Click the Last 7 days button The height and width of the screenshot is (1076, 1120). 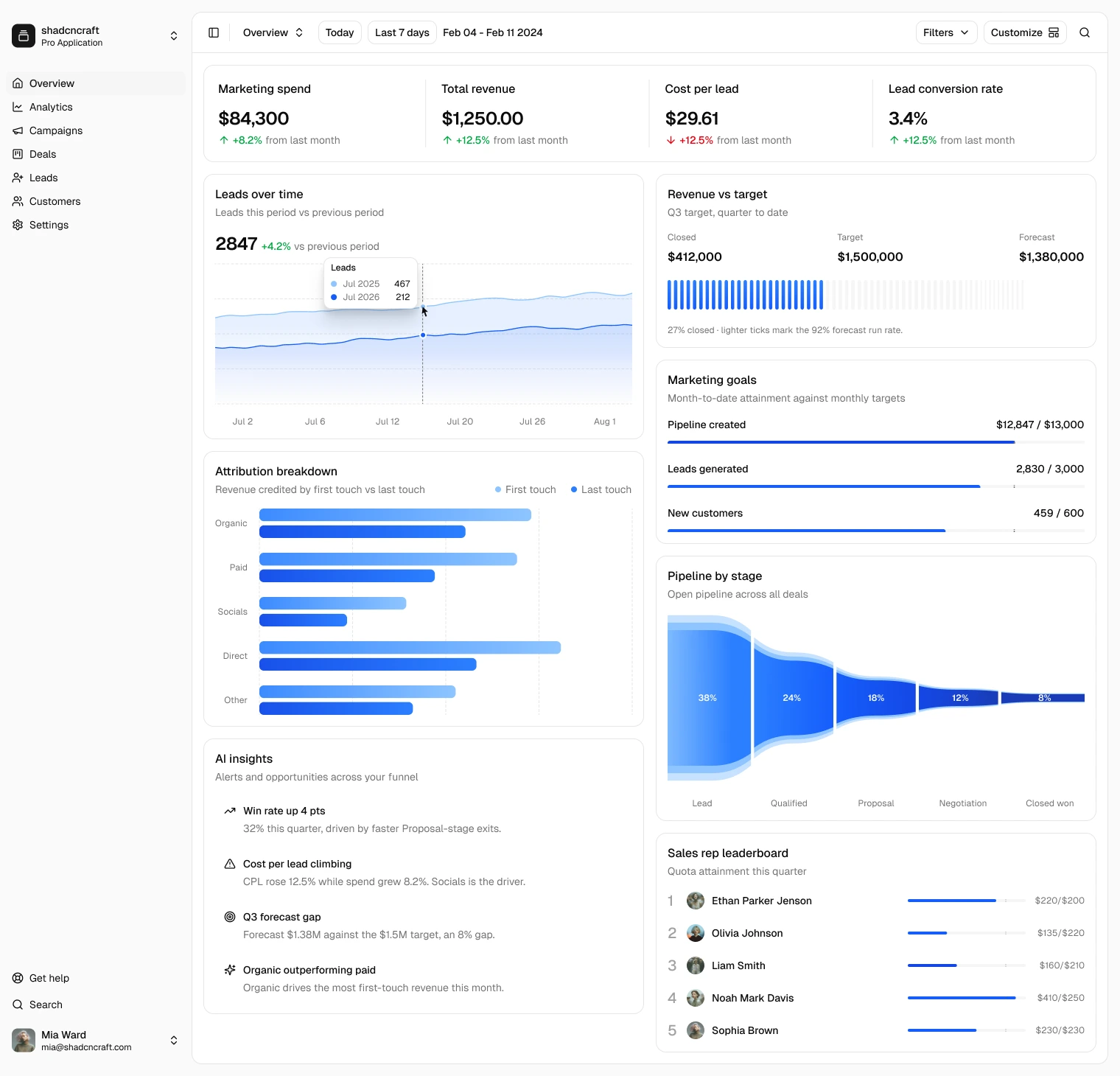tap(402, 32)
